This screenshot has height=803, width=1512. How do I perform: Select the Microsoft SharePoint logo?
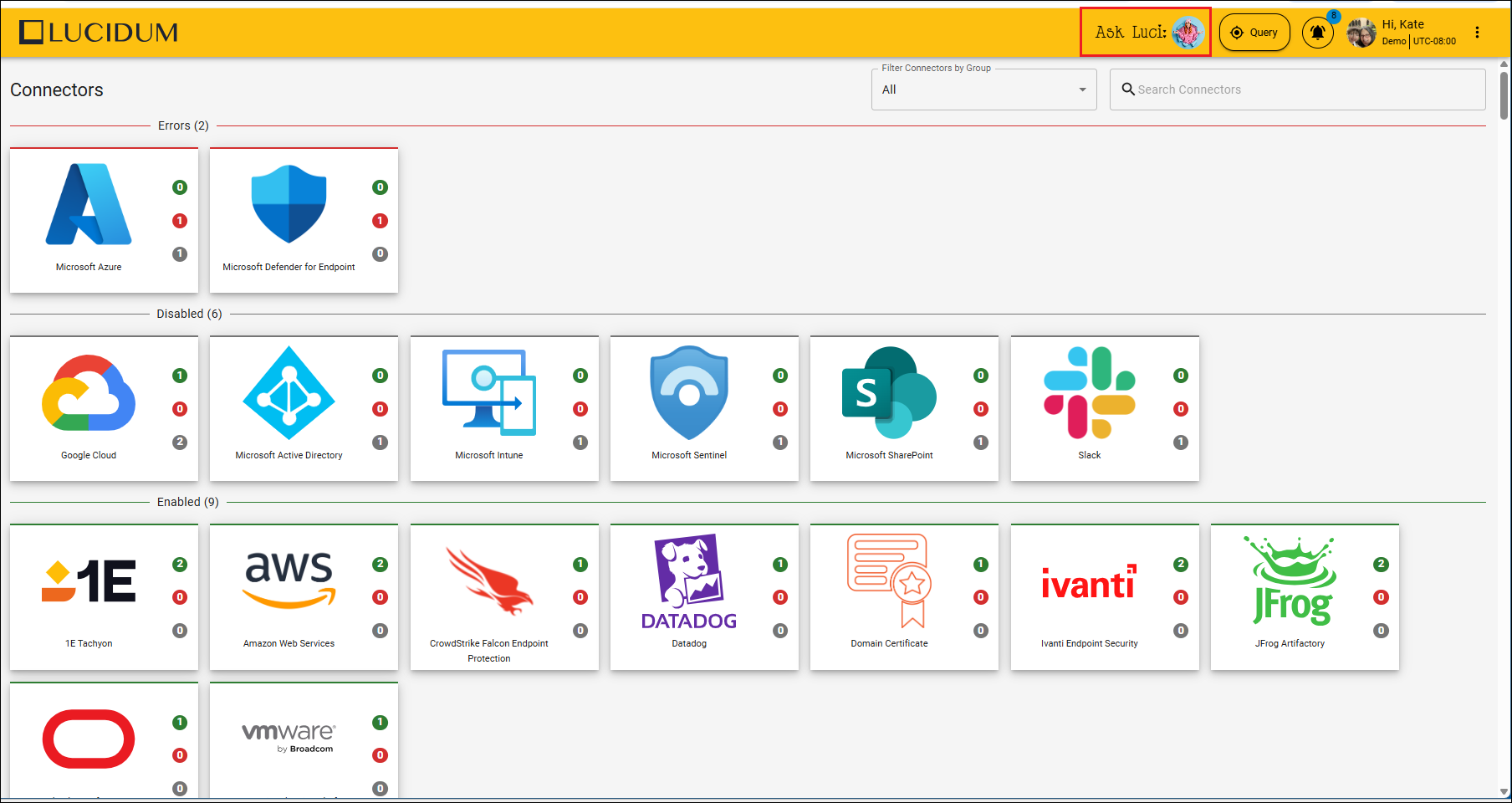coord(889,393)
